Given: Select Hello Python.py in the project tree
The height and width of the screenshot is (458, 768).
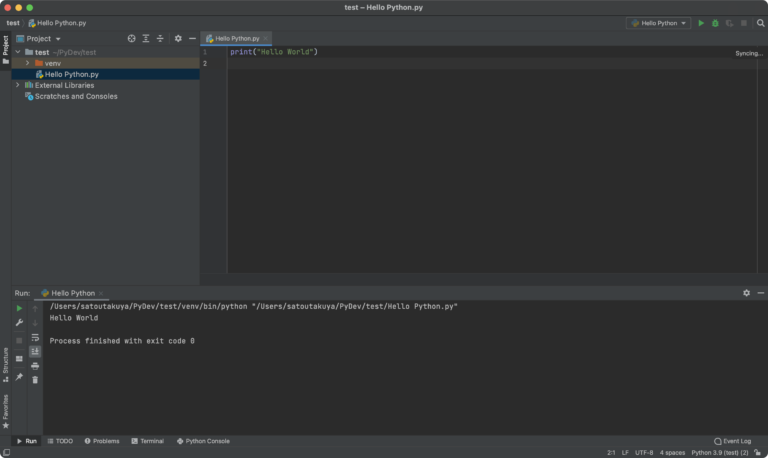Looking at the screenshot, I should (71, 74).
